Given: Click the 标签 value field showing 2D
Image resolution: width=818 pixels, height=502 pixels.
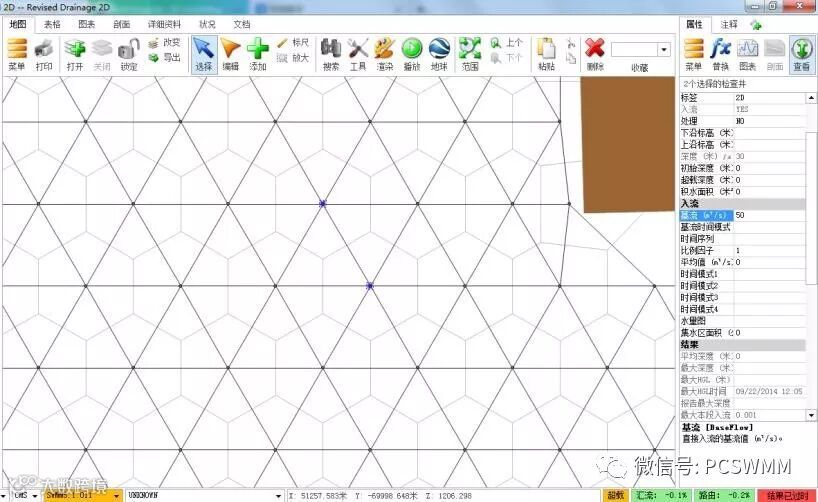Looking at the screenshot, I should 770,98.
